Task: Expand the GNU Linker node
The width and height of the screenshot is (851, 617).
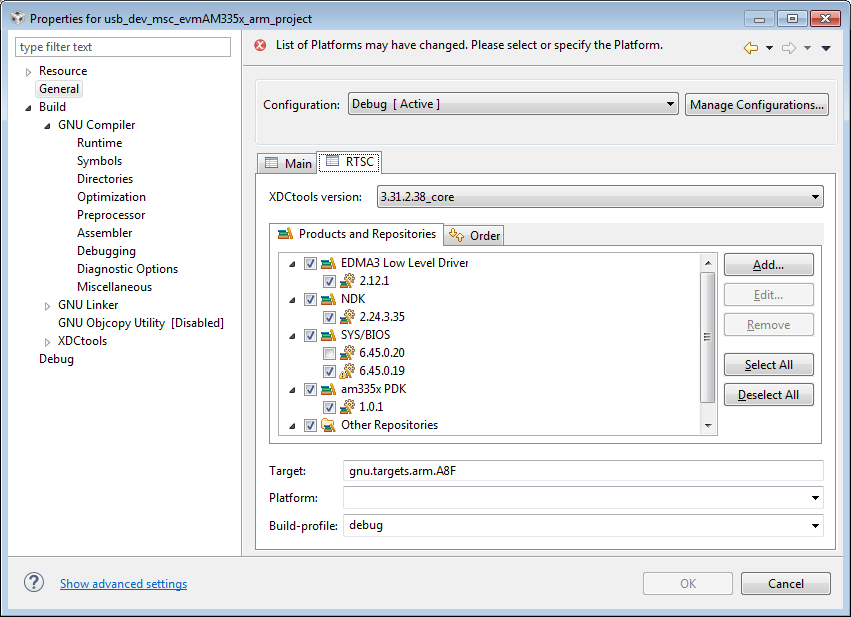Action: (47, 306)
